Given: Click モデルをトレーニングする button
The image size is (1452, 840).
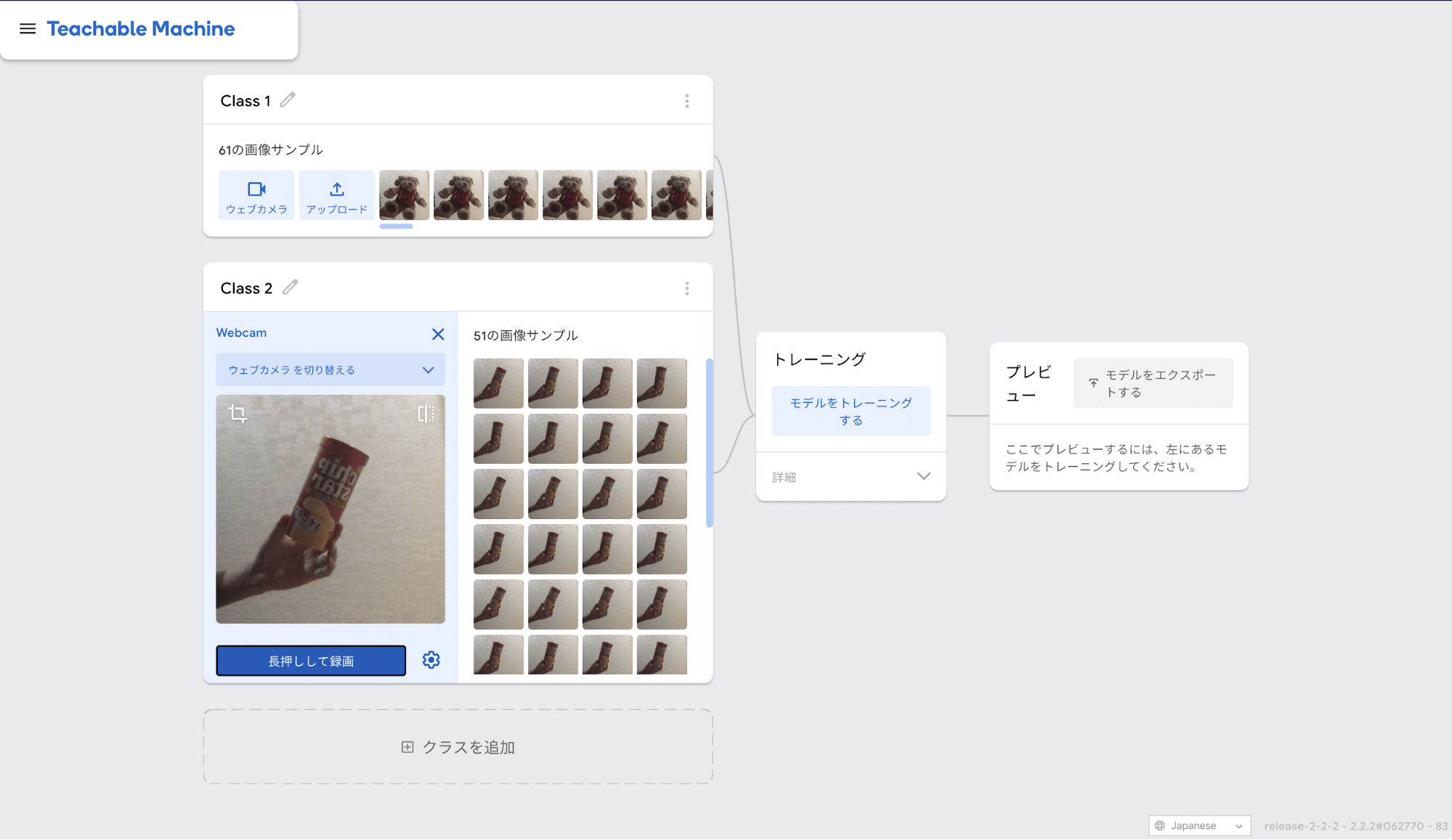Looking at the screenshot, I should (851, 411).
